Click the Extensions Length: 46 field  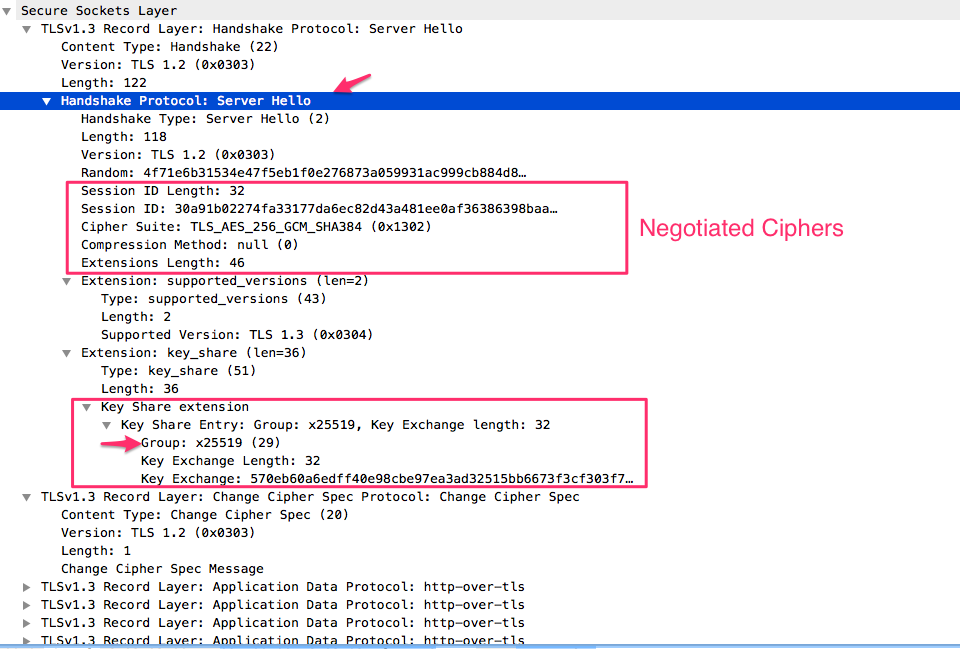coord(162,263)
